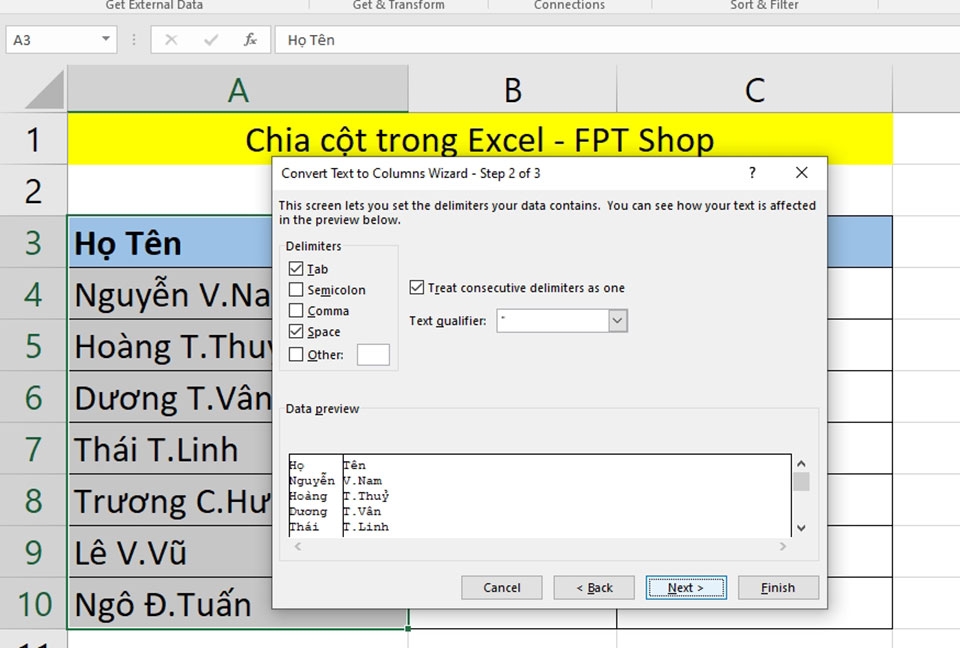Click the formula bar cancel X icon
The height and width of the screenshot is (648, 960).
tap(171, 40)
